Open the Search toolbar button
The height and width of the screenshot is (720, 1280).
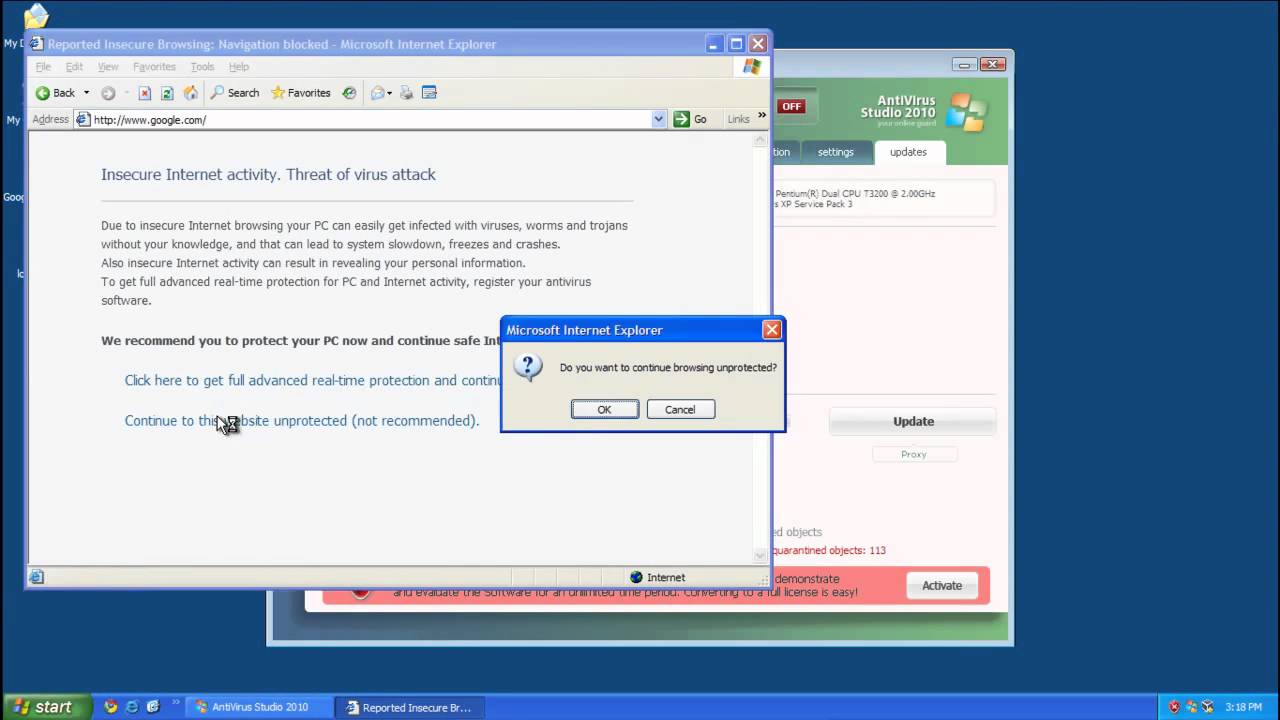(234, 93)
